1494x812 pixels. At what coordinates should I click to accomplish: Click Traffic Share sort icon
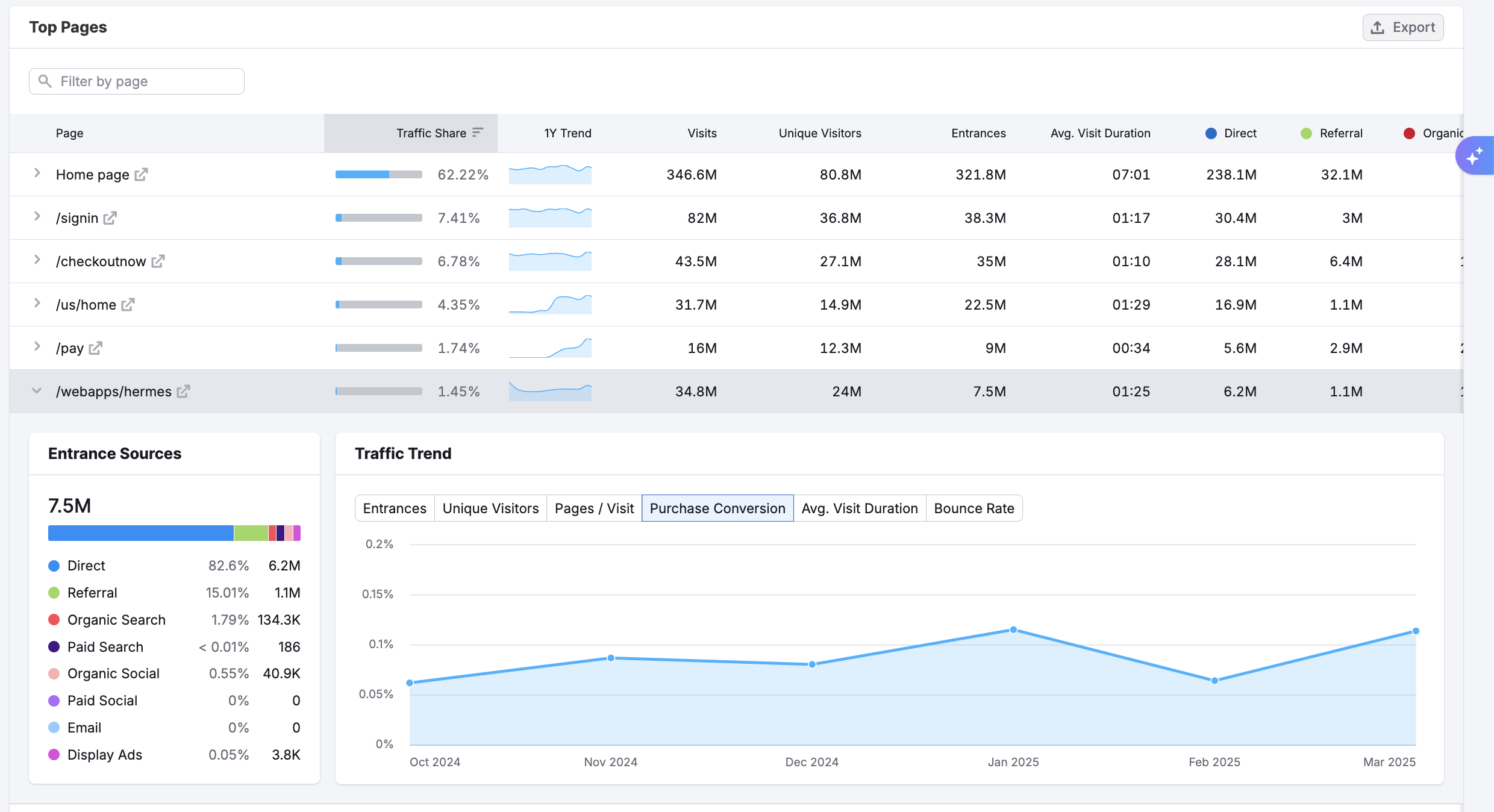(x=478, y=133)
